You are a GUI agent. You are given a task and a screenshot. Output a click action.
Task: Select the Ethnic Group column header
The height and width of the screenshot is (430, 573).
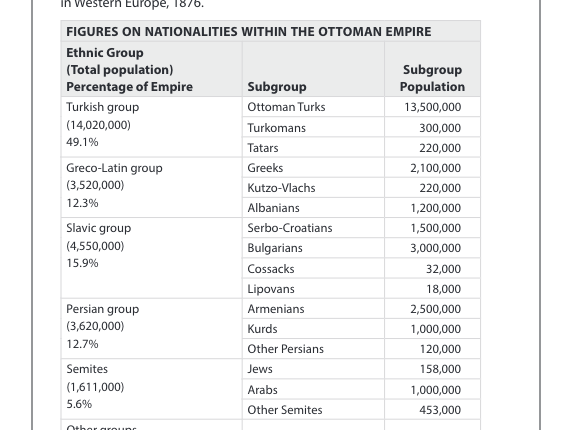[152, 69]
